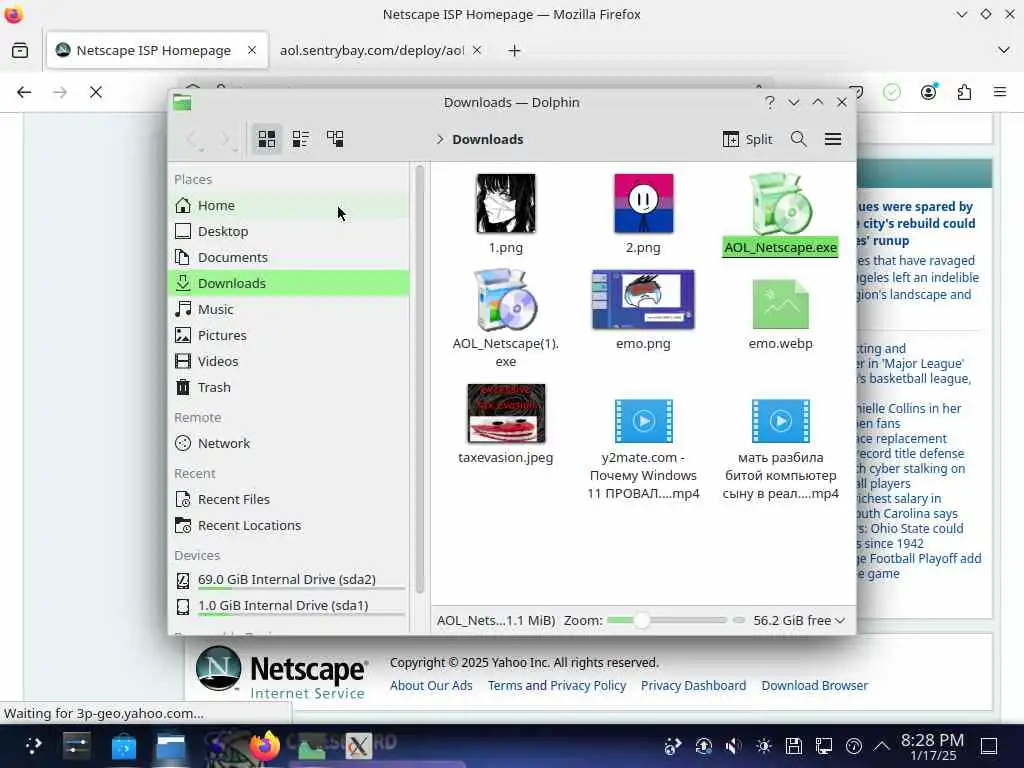The width and height of the screenshot is (1024, 768).
Task: Open KDE application launcher in taskbar
Action: tap(33, 745)
